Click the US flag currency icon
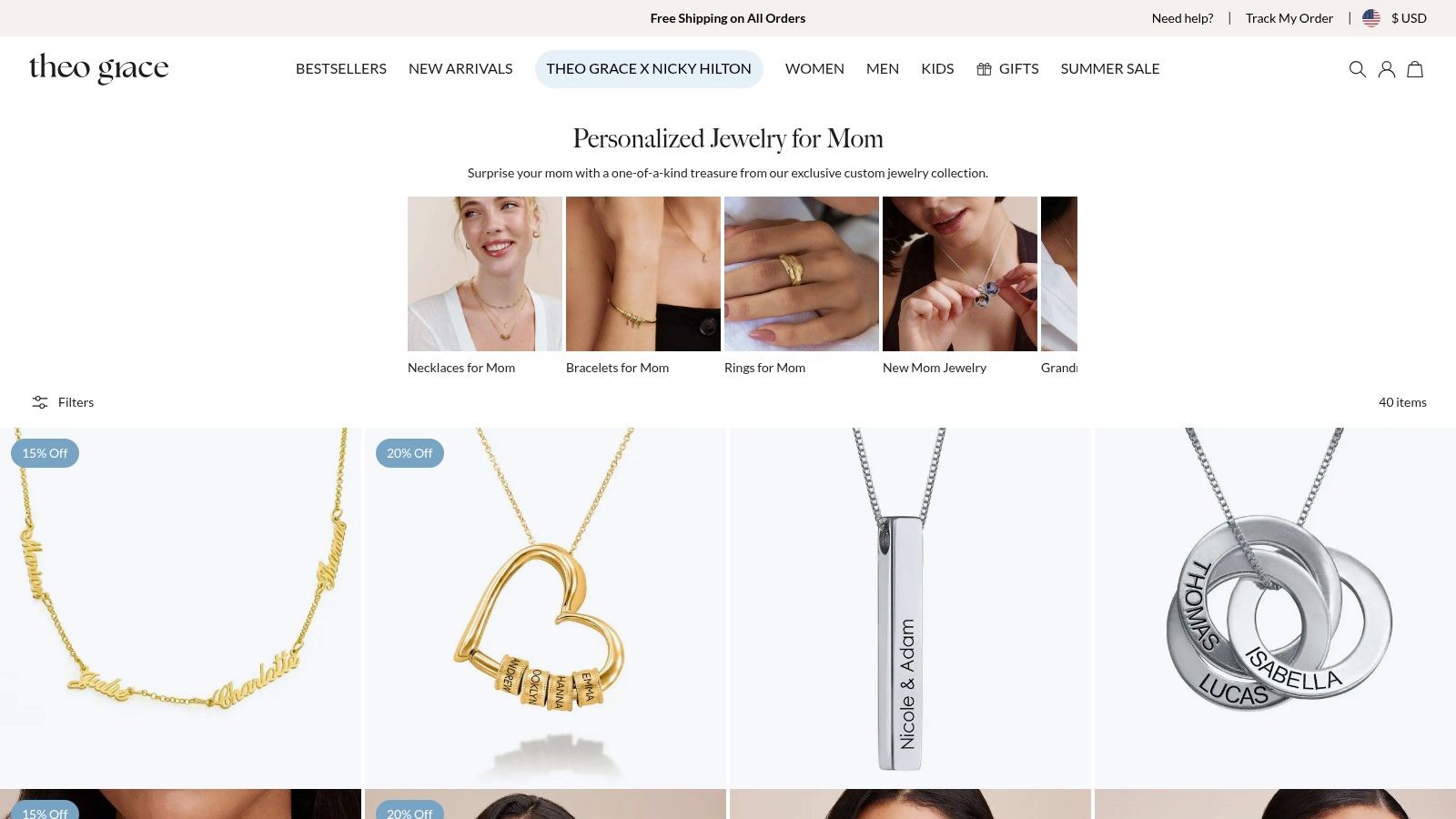 point(1371,18)
